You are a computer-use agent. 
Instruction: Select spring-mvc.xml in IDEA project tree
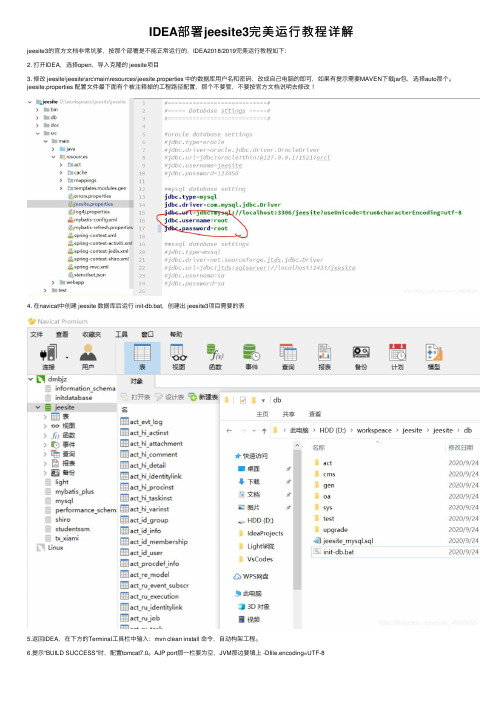[x=88, y=267]
